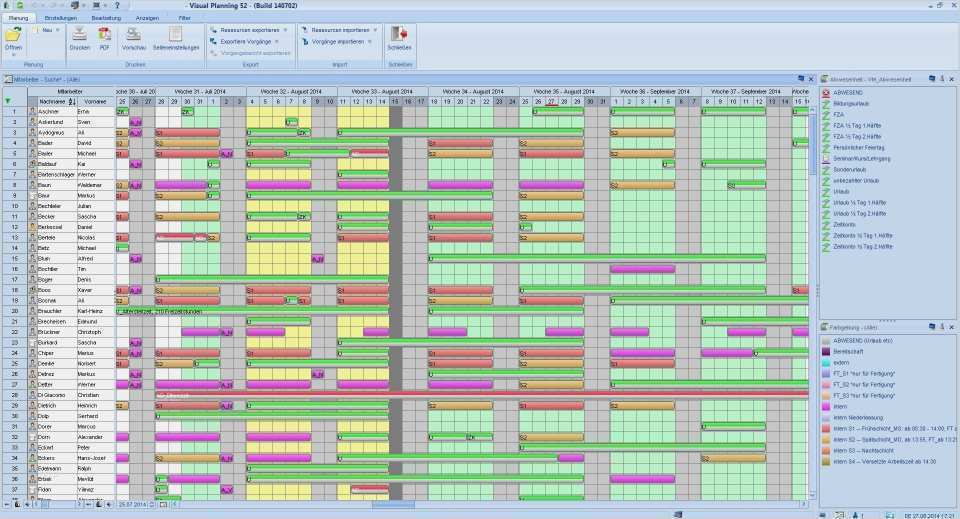Image resolution: width=960 pixels, height=519 pixels.
Task: Open Seiteneinstellungen page setup
Action: (x=174, y=34)
